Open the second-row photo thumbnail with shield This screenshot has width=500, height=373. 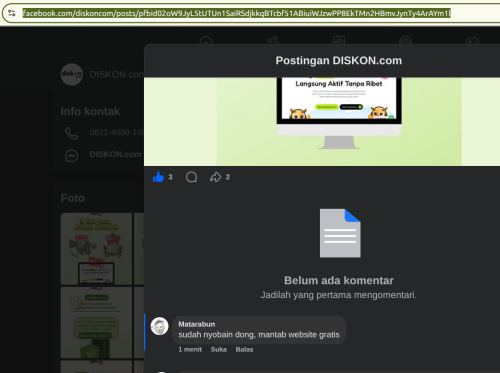(x=96, y=322)
